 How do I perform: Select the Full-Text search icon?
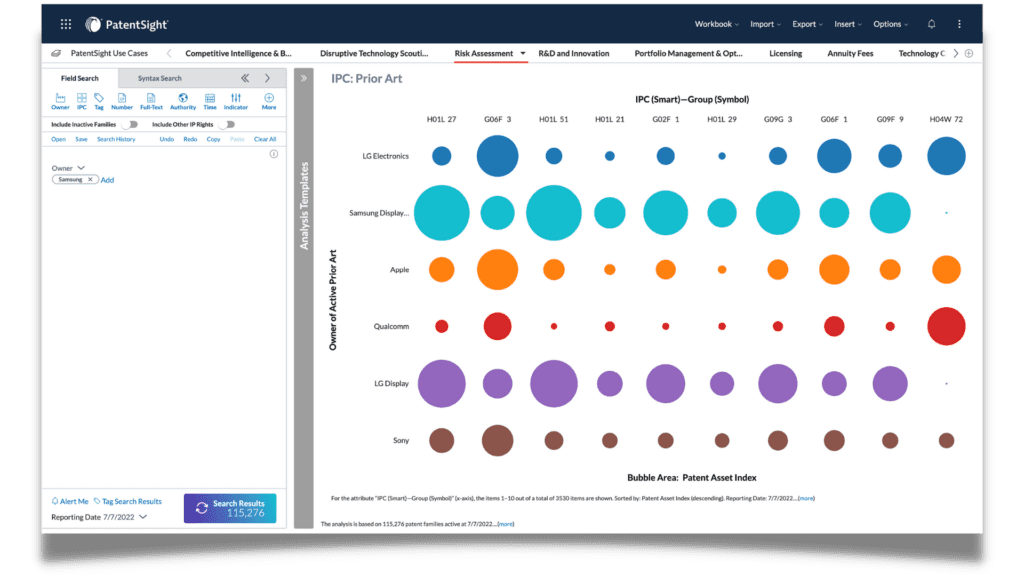(152, 96)
